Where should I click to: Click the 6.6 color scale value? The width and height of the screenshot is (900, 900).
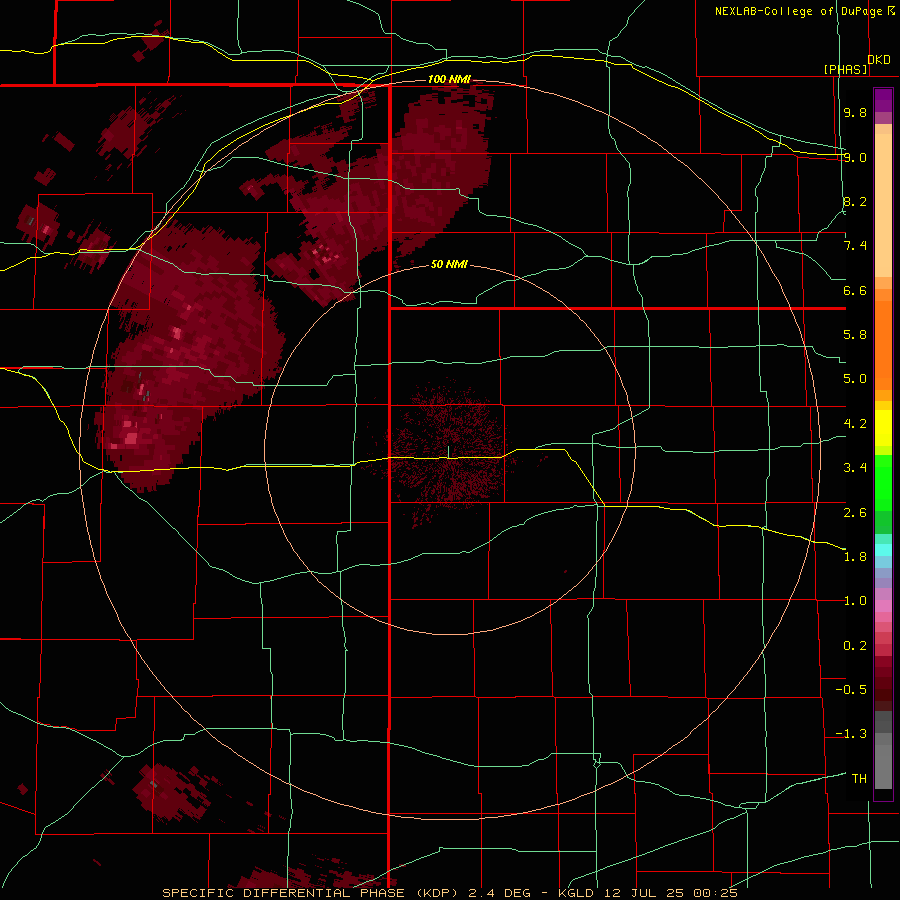coord(855,290)
